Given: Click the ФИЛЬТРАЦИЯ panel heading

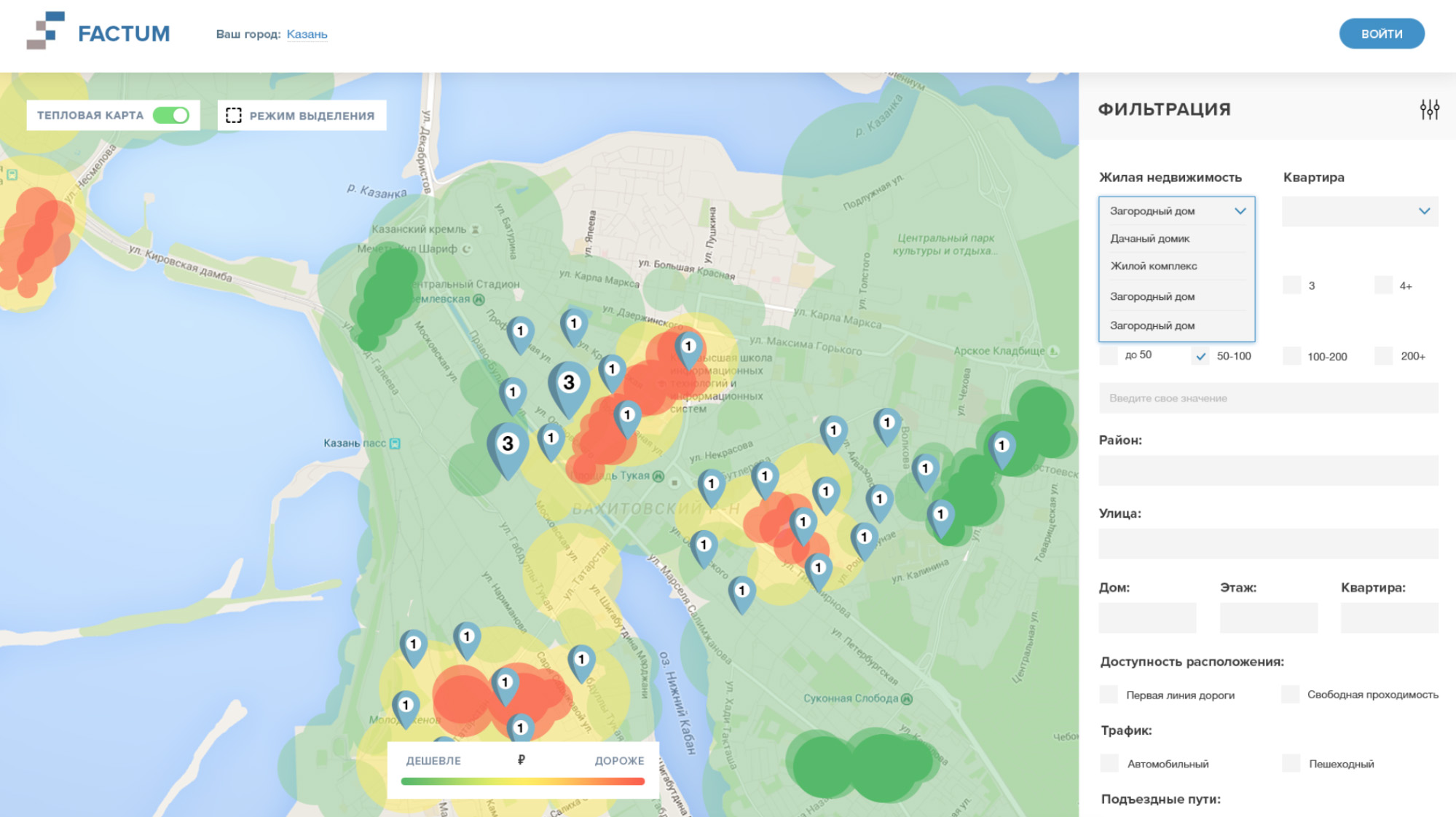Looking at the screenshot, I should click(1164, 109).
